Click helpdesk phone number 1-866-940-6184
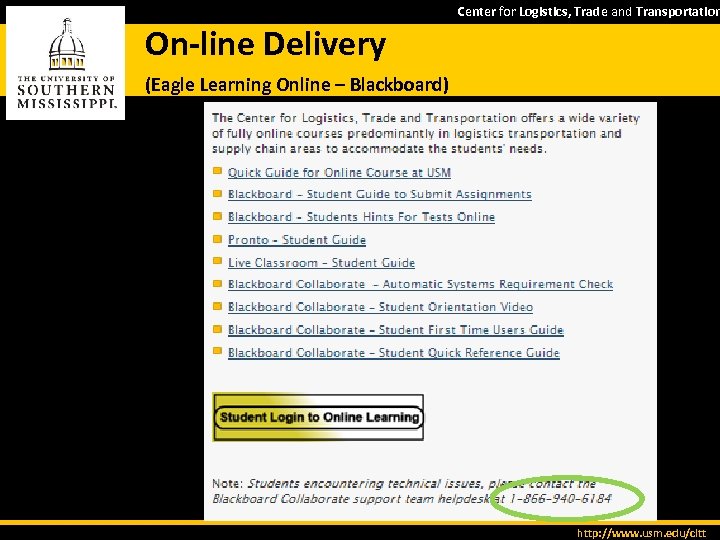Screen dimensions: 720x540 561,499
